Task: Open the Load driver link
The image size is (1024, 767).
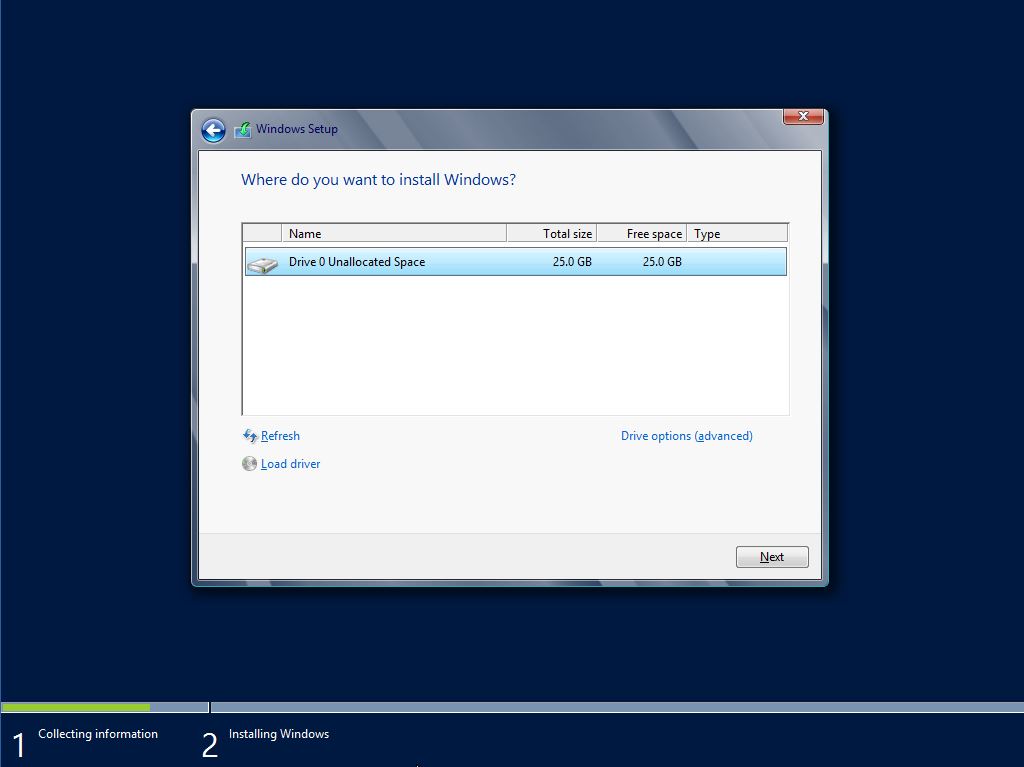Action: tap(291, 464)
